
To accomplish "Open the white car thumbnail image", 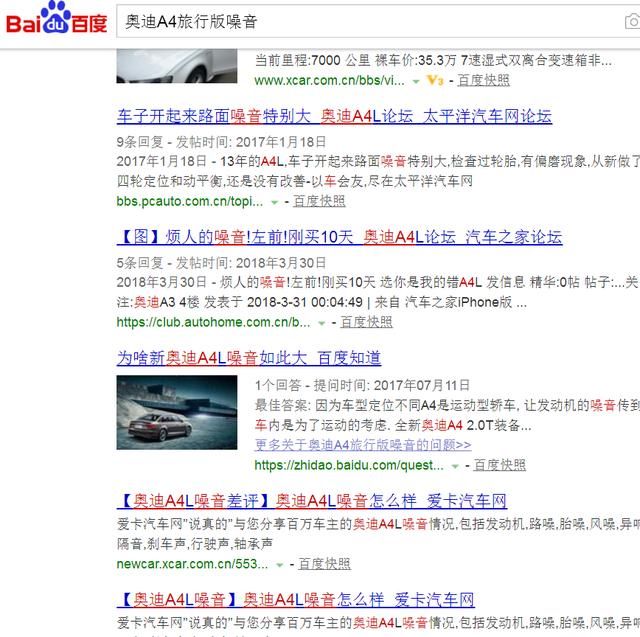I will pos(177,66).
